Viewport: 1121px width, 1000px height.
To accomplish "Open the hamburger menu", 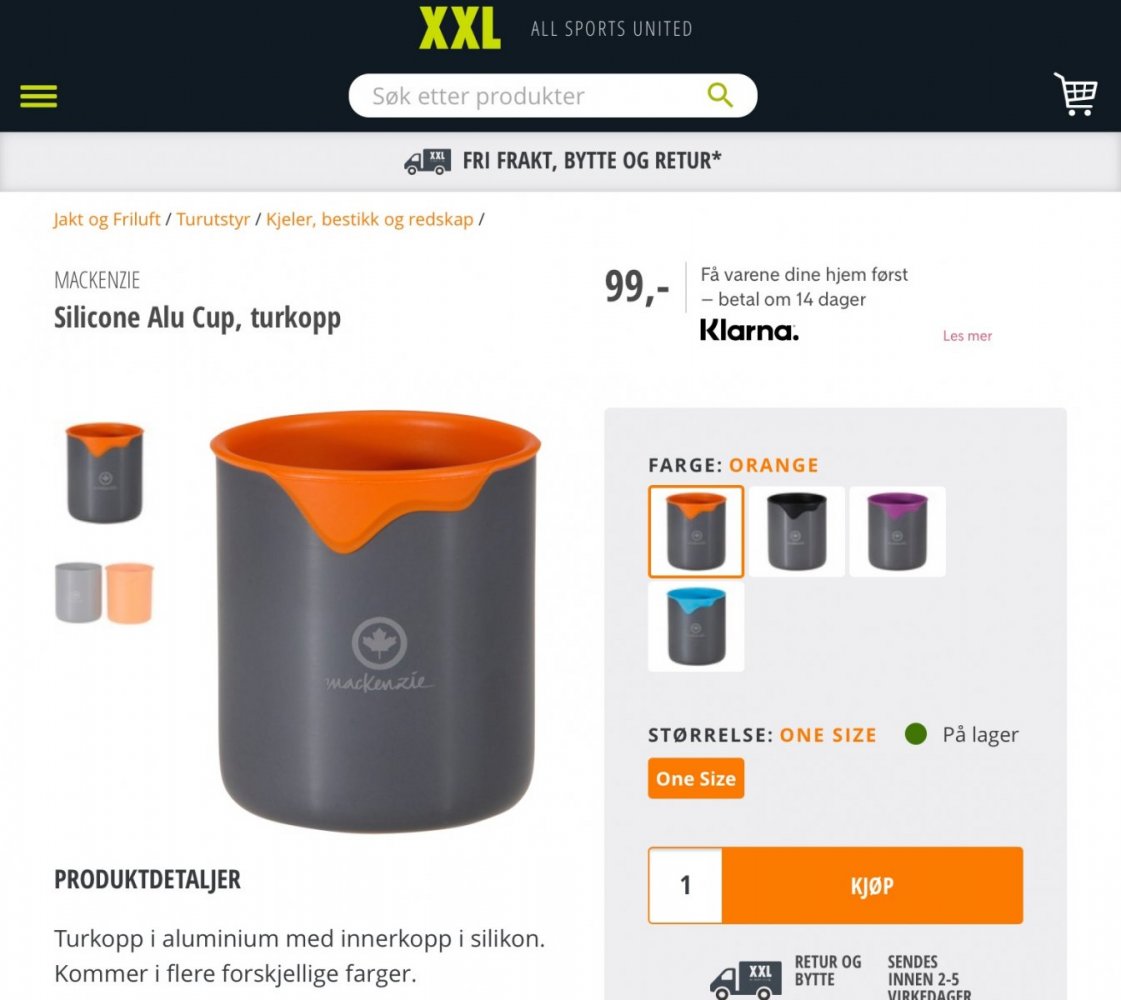I will click(x=39, y=96).
